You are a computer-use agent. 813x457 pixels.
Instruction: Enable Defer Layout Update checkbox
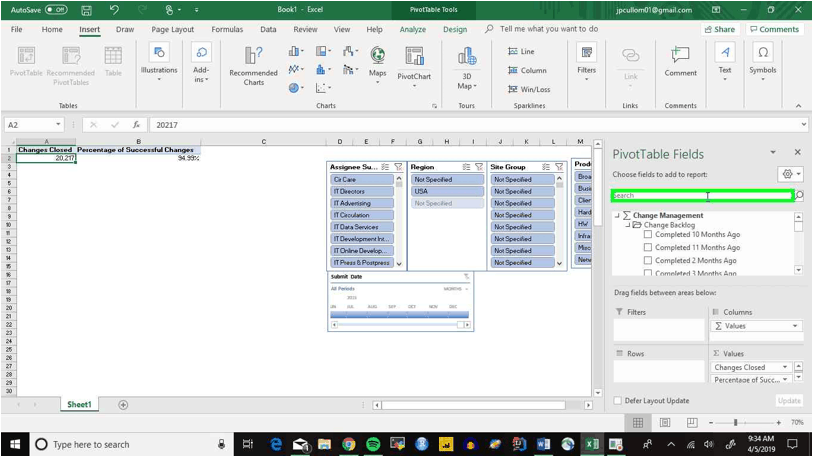(x=618, y=400)
